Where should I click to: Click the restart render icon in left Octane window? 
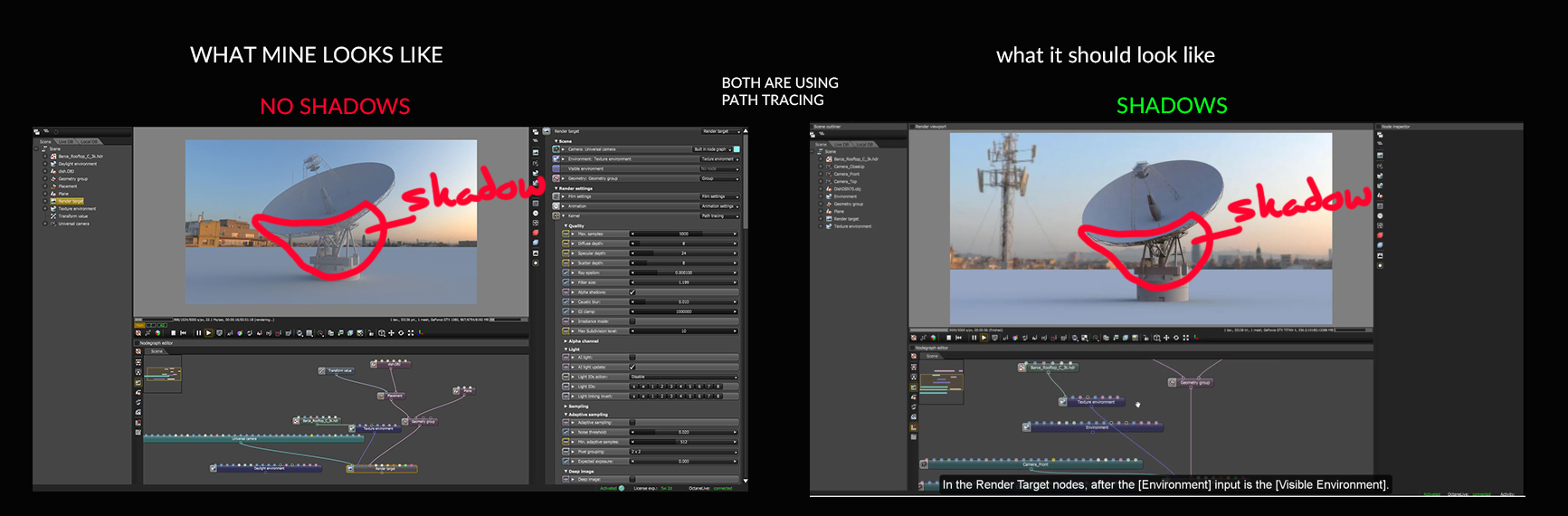pos(183,333)
